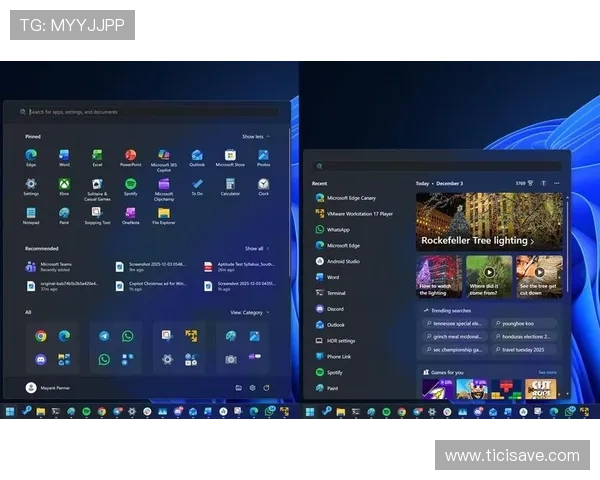Click Start button on the left taskbar

click(10, 411)
